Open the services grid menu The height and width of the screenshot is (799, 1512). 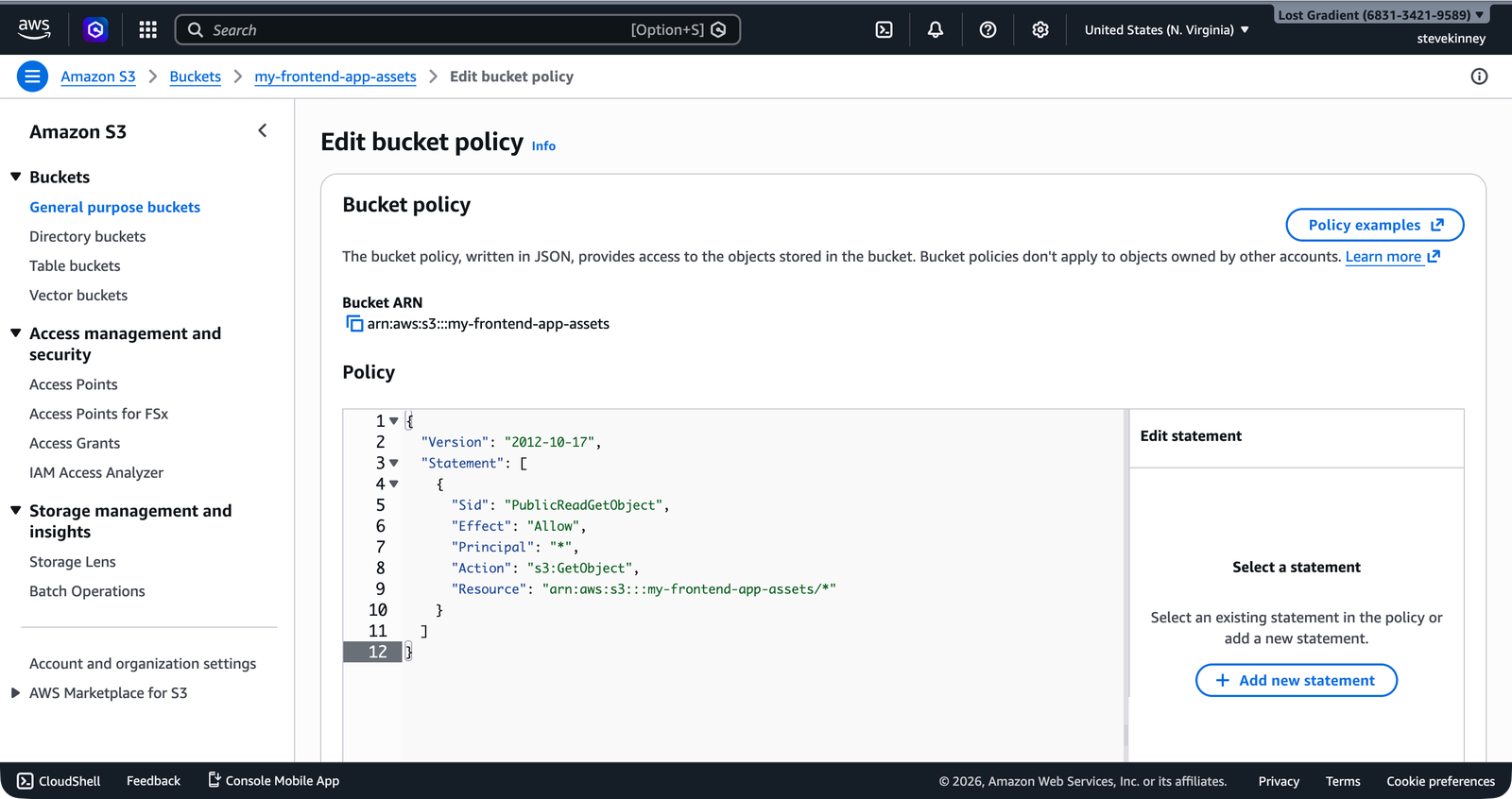point(147,29)
